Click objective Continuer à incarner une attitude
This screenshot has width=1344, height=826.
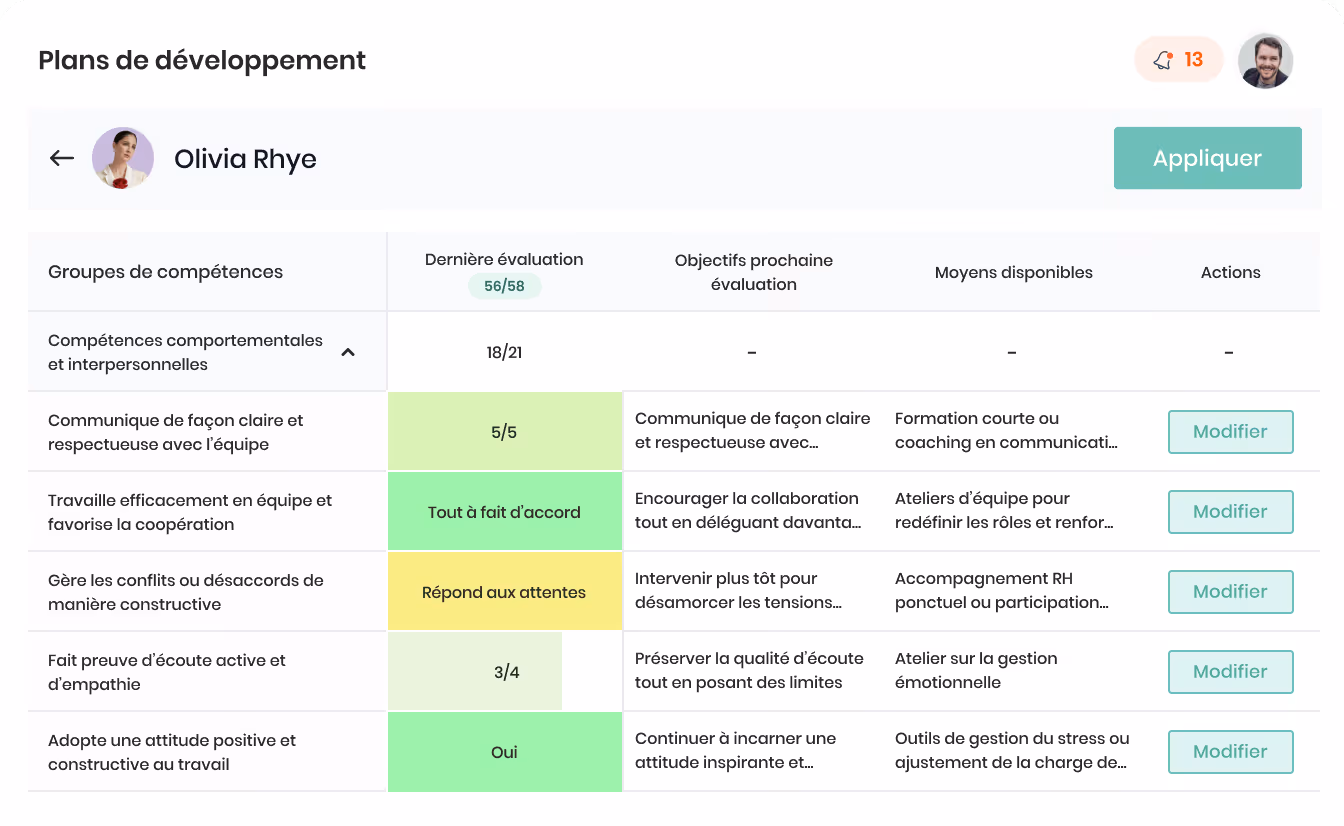pos(735,750)
